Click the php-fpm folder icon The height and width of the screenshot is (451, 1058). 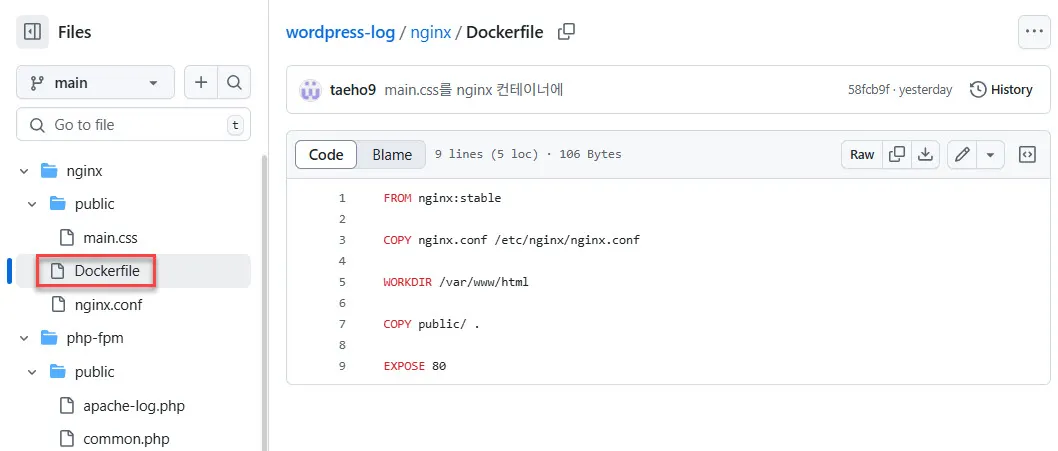49,338
